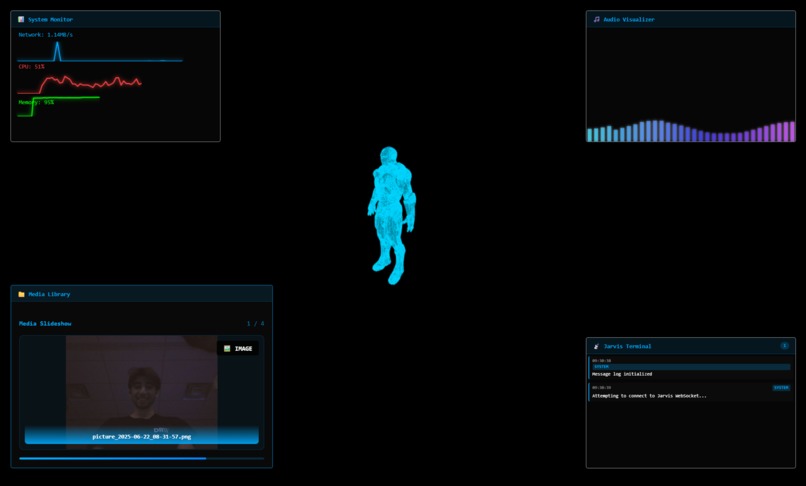
Task: Click the picture icon in the IMAGE badge
Action: pos(227,348)
